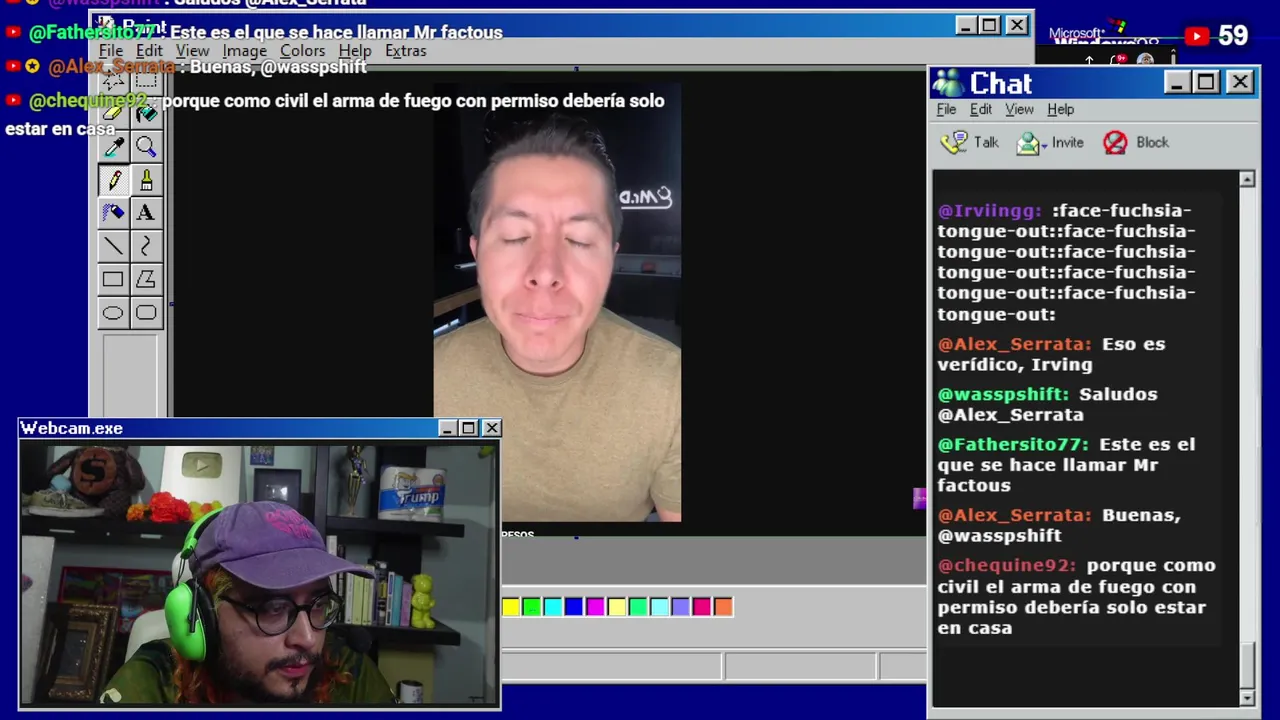Viewport: 1280px width, 720px height.
Task: Click Chat scrollbar down arrow
Action: pyautogui.click(x=1247, y=697)
